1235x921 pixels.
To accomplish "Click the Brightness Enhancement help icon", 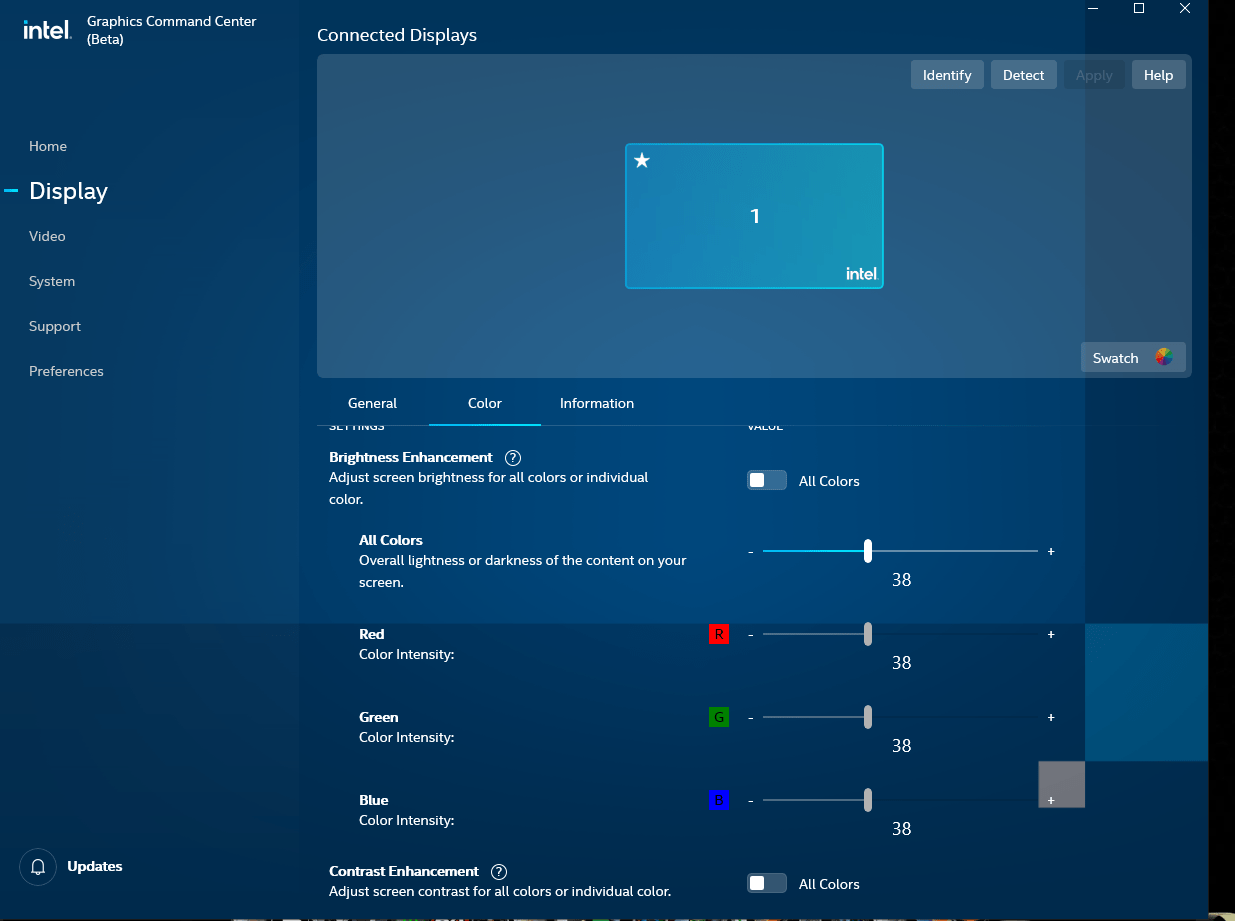I will click(x=513, y=458).
